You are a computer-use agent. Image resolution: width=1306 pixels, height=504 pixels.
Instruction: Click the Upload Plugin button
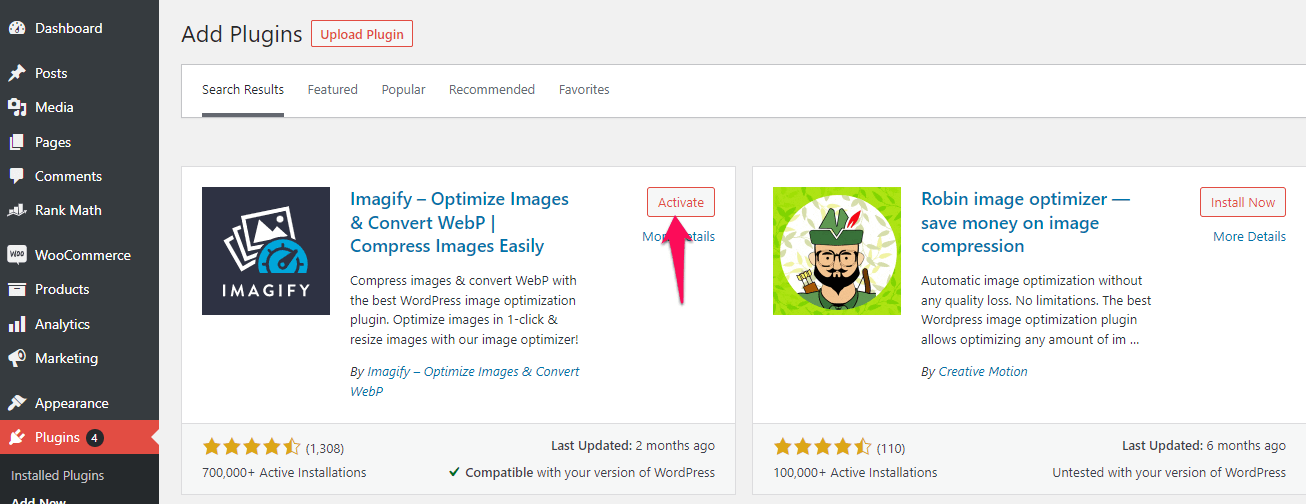pyautogui.click(x=362, y=34)
